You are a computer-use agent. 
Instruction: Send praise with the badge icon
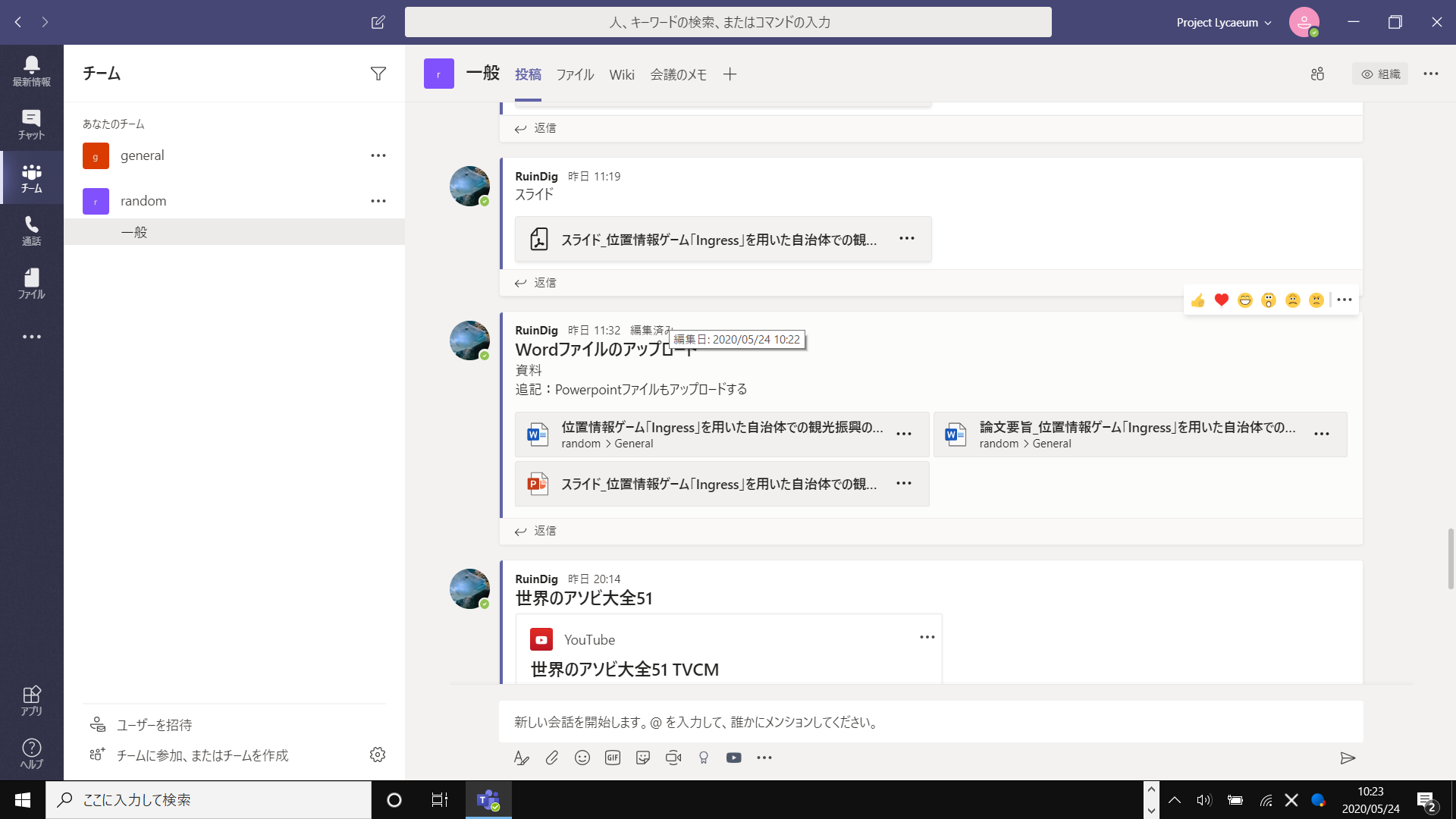(703, 758)
